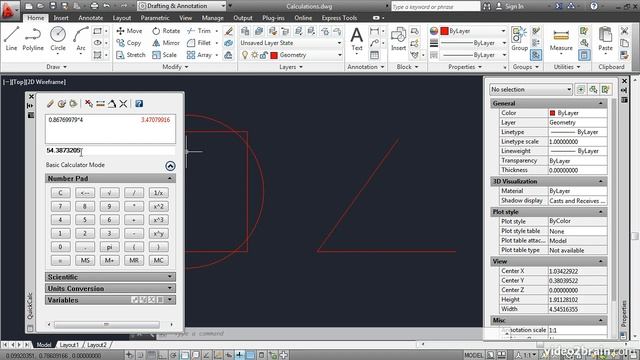Open Drafting & Annotation workspace dropdown

(182, 6)
